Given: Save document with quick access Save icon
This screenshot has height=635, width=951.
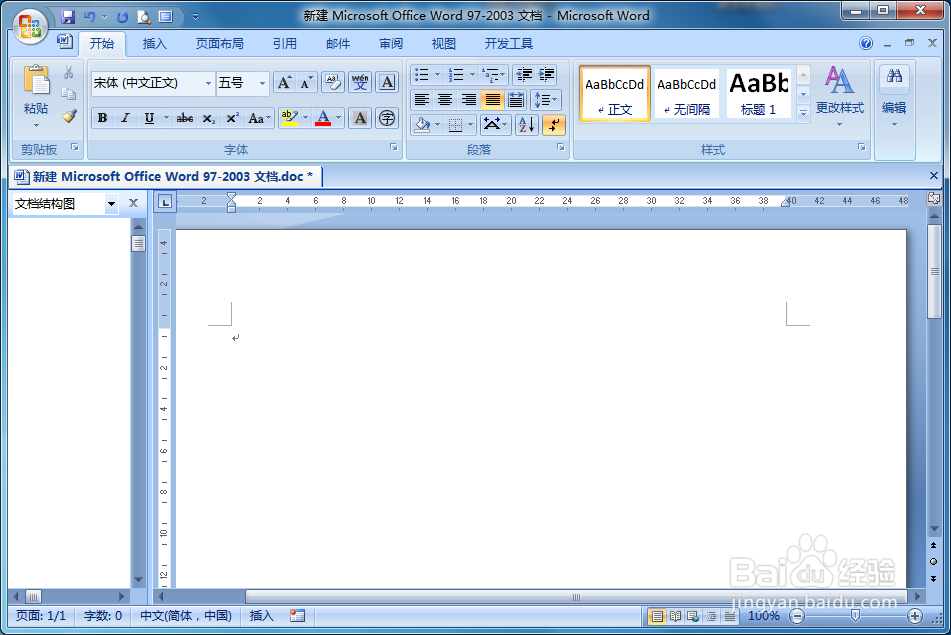Looking at the screenshot, I should coord(68,16).
